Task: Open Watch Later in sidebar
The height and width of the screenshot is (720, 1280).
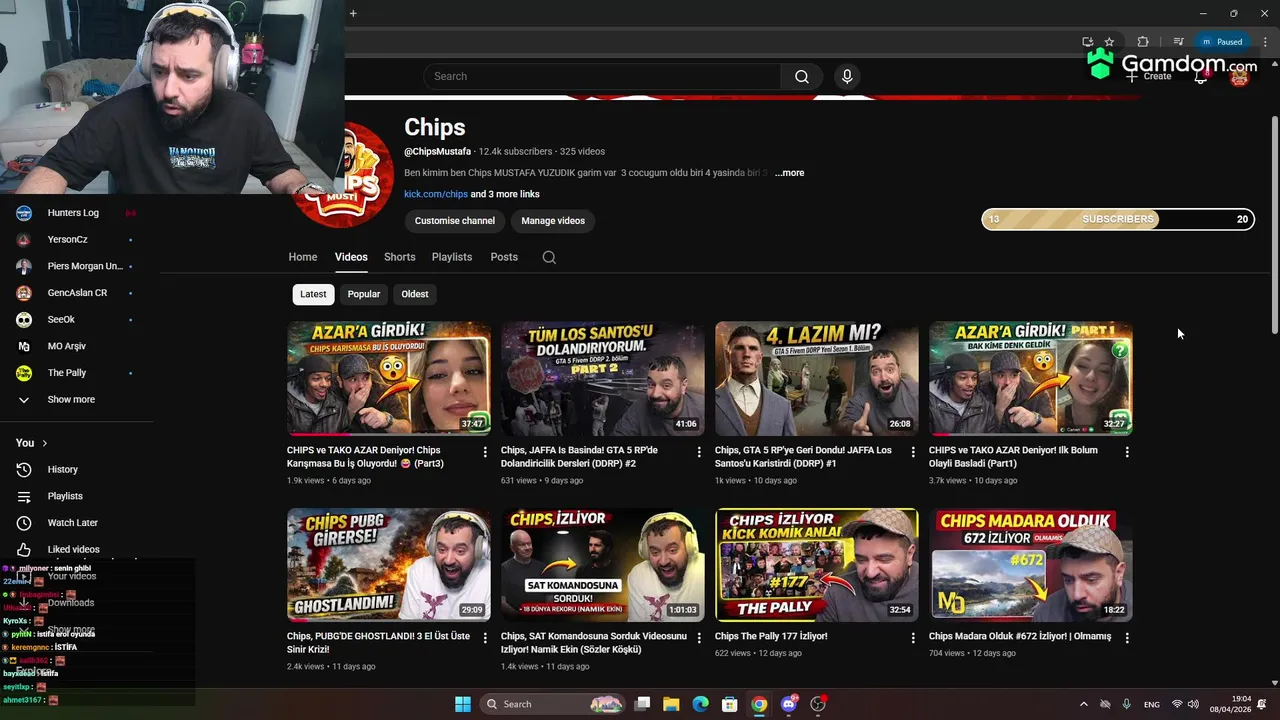Action: (x=75, y=523)
